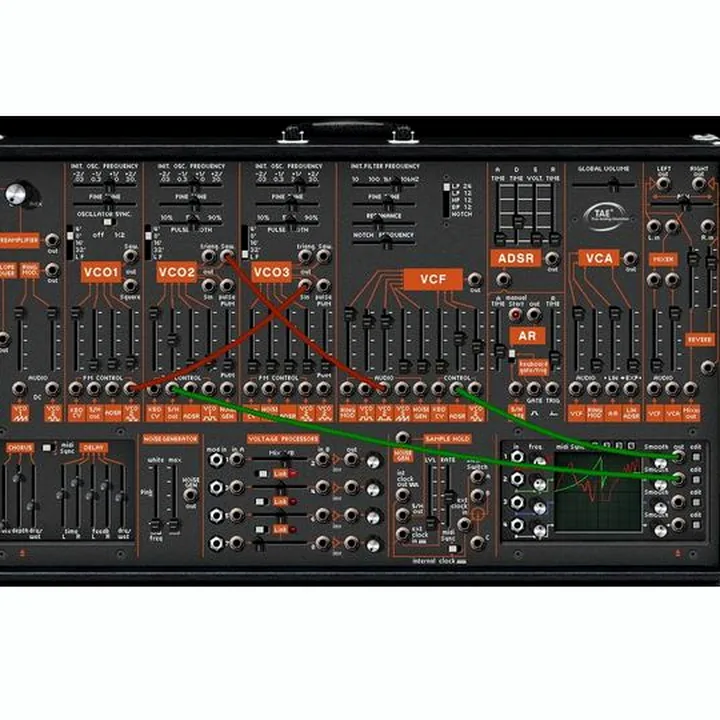Click the VCO2 pulse PWM output jack
The image size is (720, 720).
pos(227,285)
